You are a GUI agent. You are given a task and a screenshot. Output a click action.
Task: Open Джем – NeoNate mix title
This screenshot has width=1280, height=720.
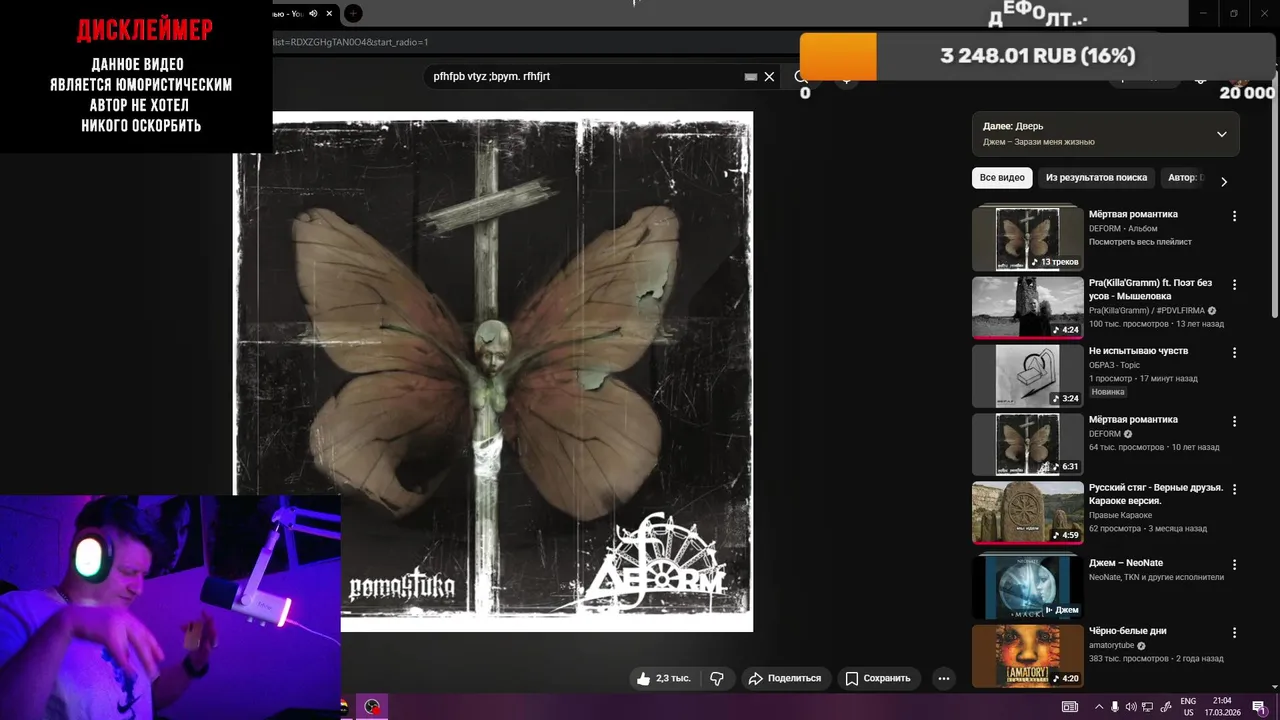1126,563
